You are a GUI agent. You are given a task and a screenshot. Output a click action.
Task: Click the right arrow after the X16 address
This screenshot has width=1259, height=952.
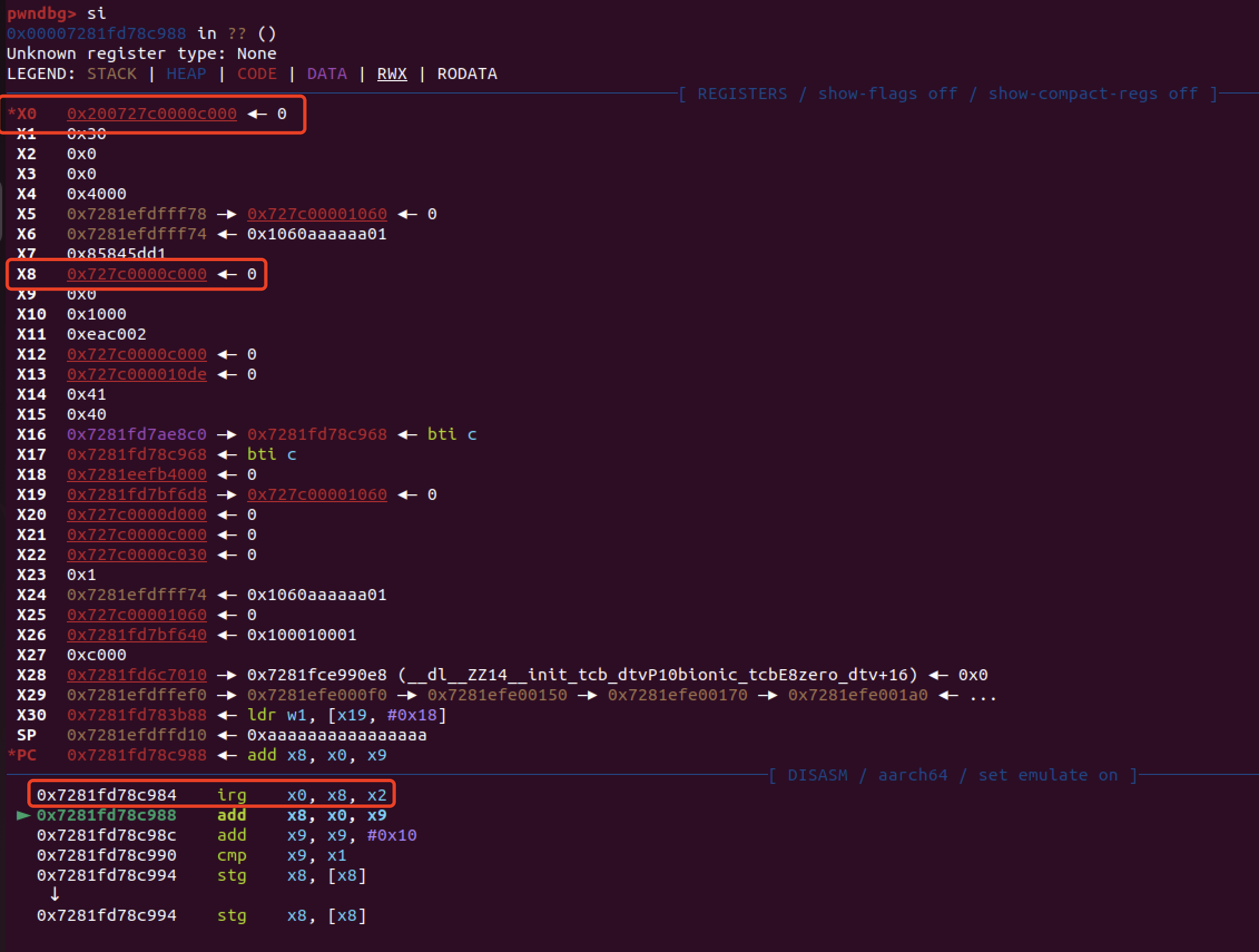point(227,434)
